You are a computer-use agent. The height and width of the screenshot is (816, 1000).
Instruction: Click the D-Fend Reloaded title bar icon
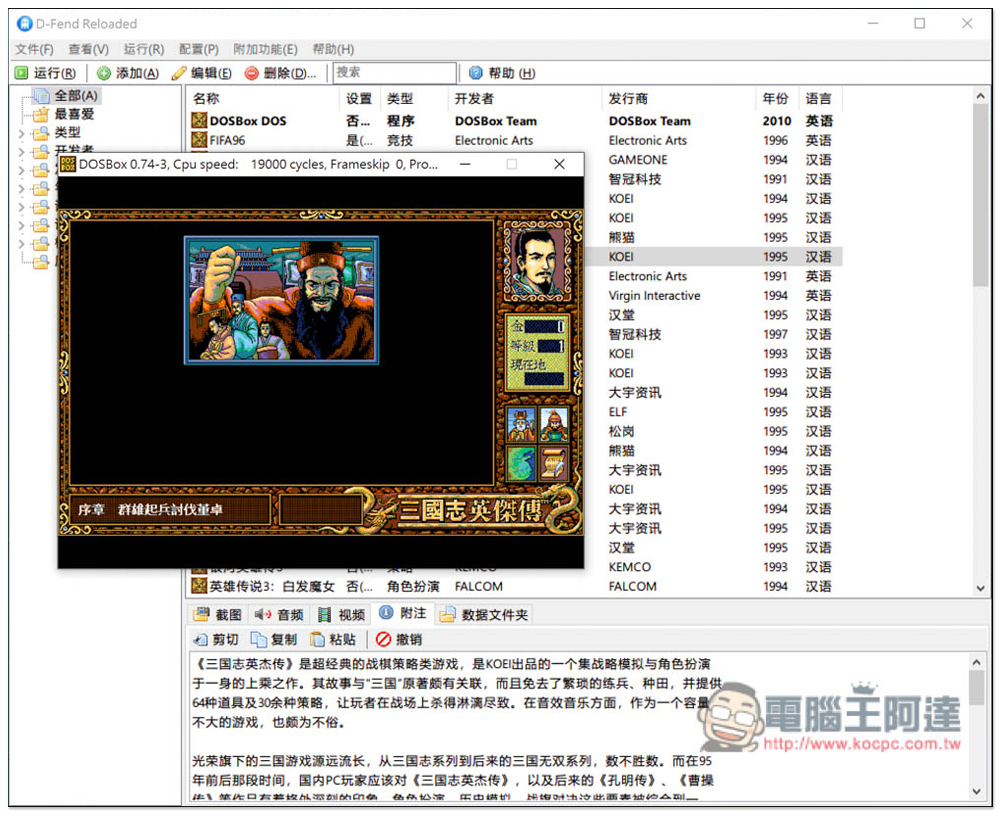[x=24, y=24]
